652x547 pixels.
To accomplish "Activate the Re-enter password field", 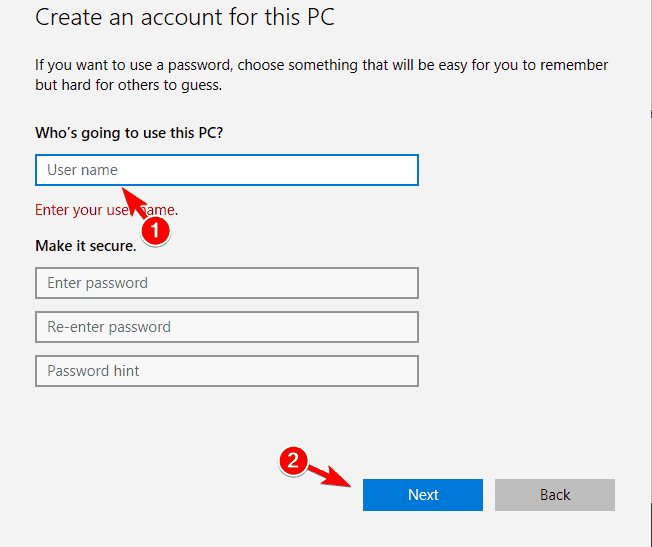I will (x=227, y=327).
